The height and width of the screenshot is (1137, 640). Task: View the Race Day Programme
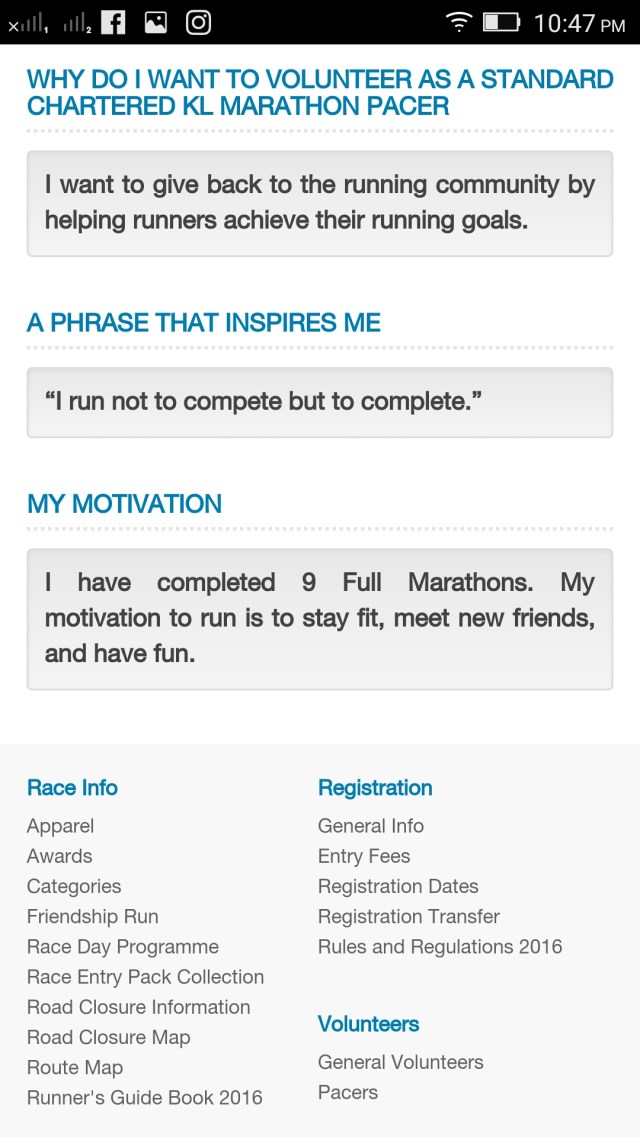(x=122, y=946)
